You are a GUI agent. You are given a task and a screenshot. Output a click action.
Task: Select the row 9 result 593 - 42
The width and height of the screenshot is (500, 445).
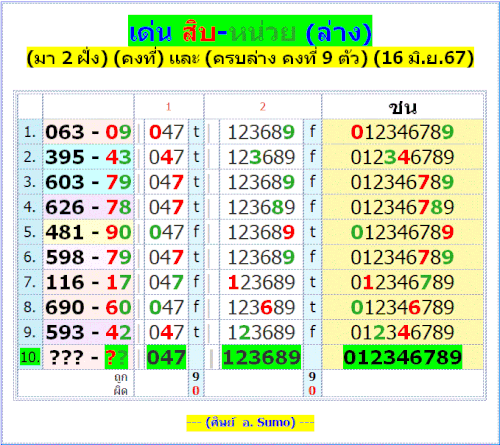88,332
